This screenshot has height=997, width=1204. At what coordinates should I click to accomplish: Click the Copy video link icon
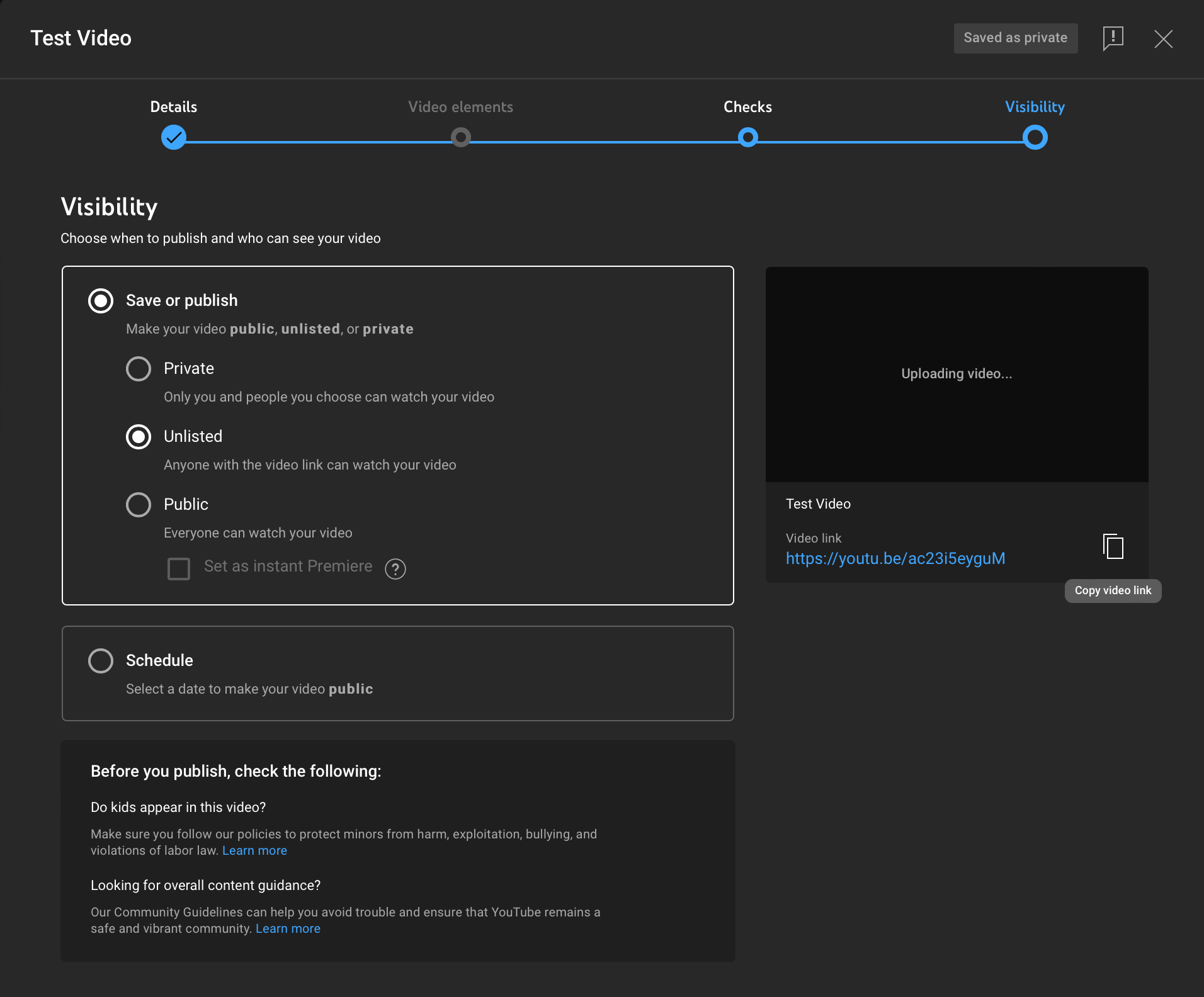point(1113,546)
